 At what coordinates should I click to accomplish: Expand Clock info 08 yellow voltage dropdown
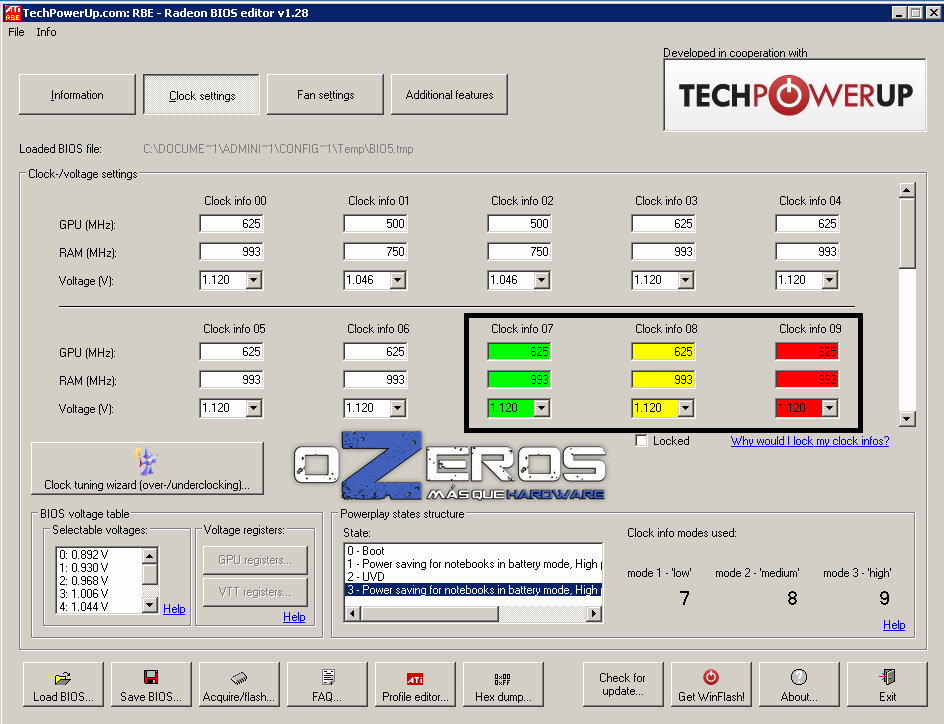click(686, 408)
